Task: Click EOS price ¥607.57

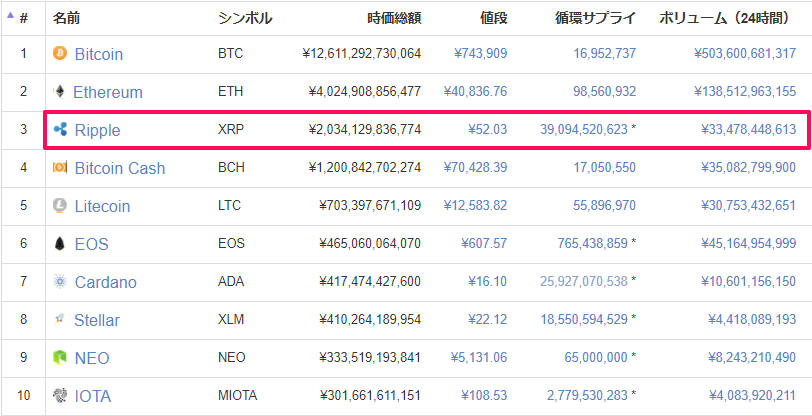Action: [484, 243]
